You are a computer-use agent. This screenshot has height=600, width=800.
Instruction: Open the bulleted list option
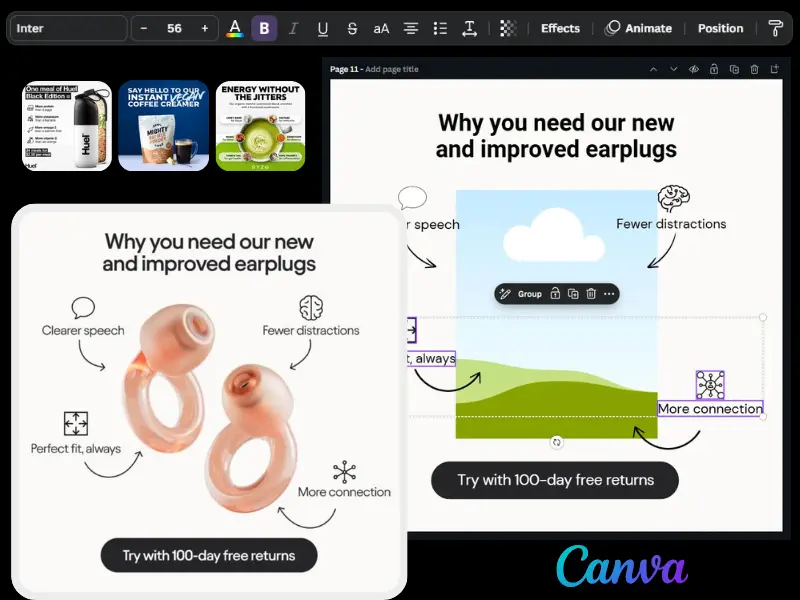pyautogui.click(x=440, y=28)
